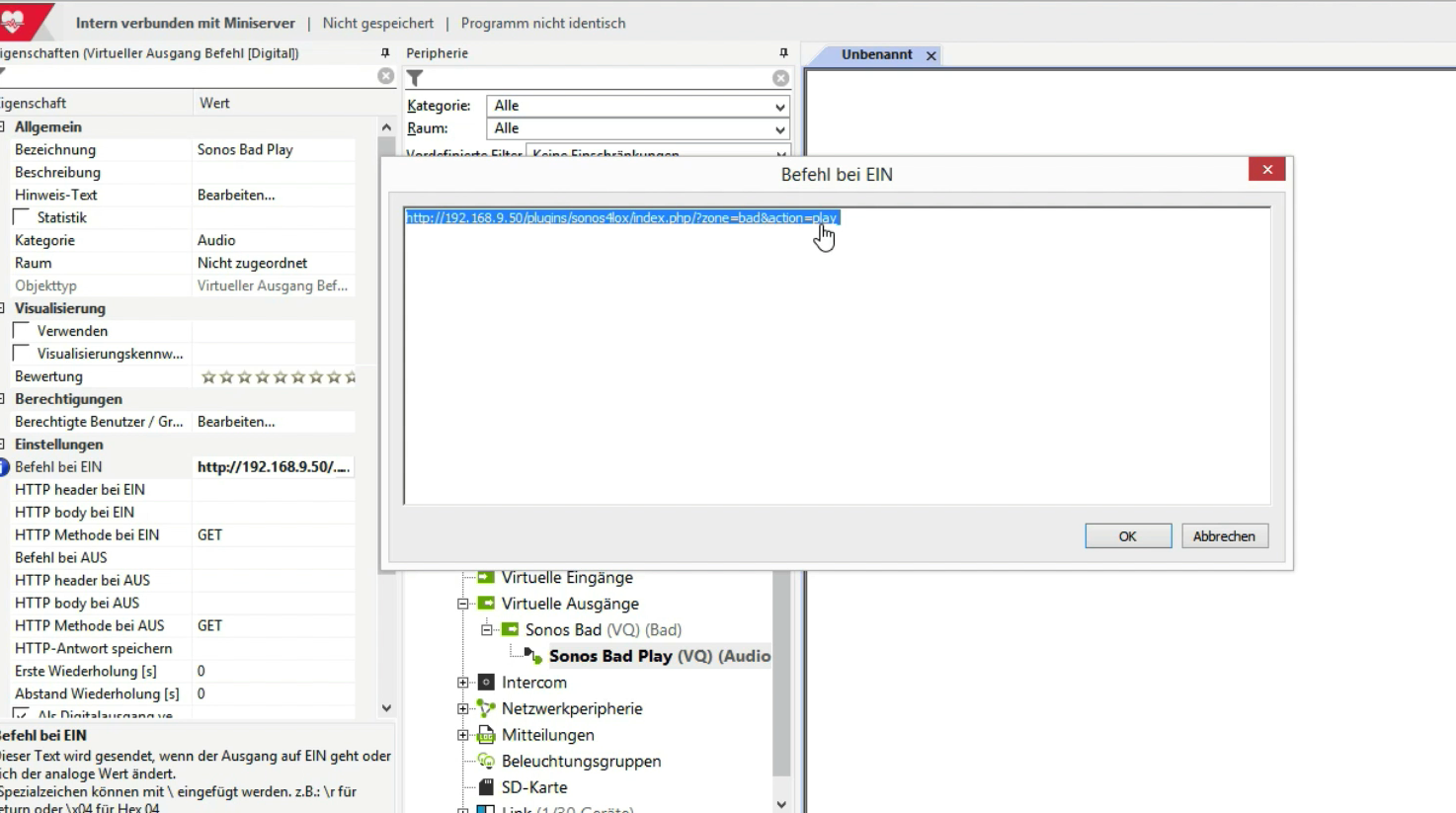The image size is (1456, 813).
Task: Rate with the first Bewertung star
Action: tap(208, 376)
